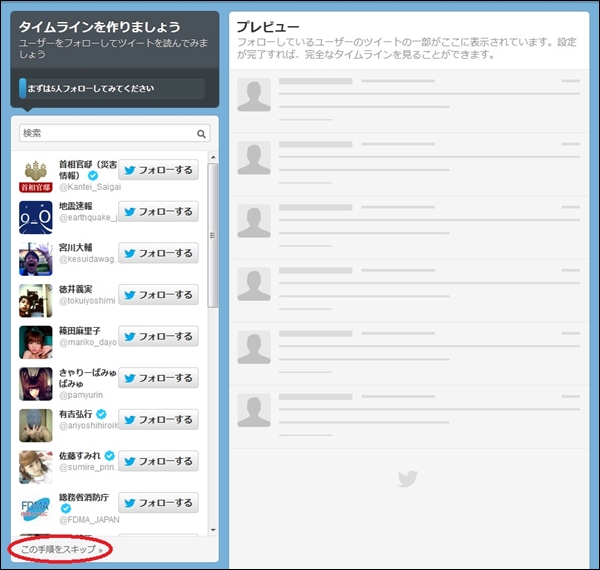Follow 有吉弘行 account
The height and width of the screenshot is (570, 600).
click(x=158, y=420)
